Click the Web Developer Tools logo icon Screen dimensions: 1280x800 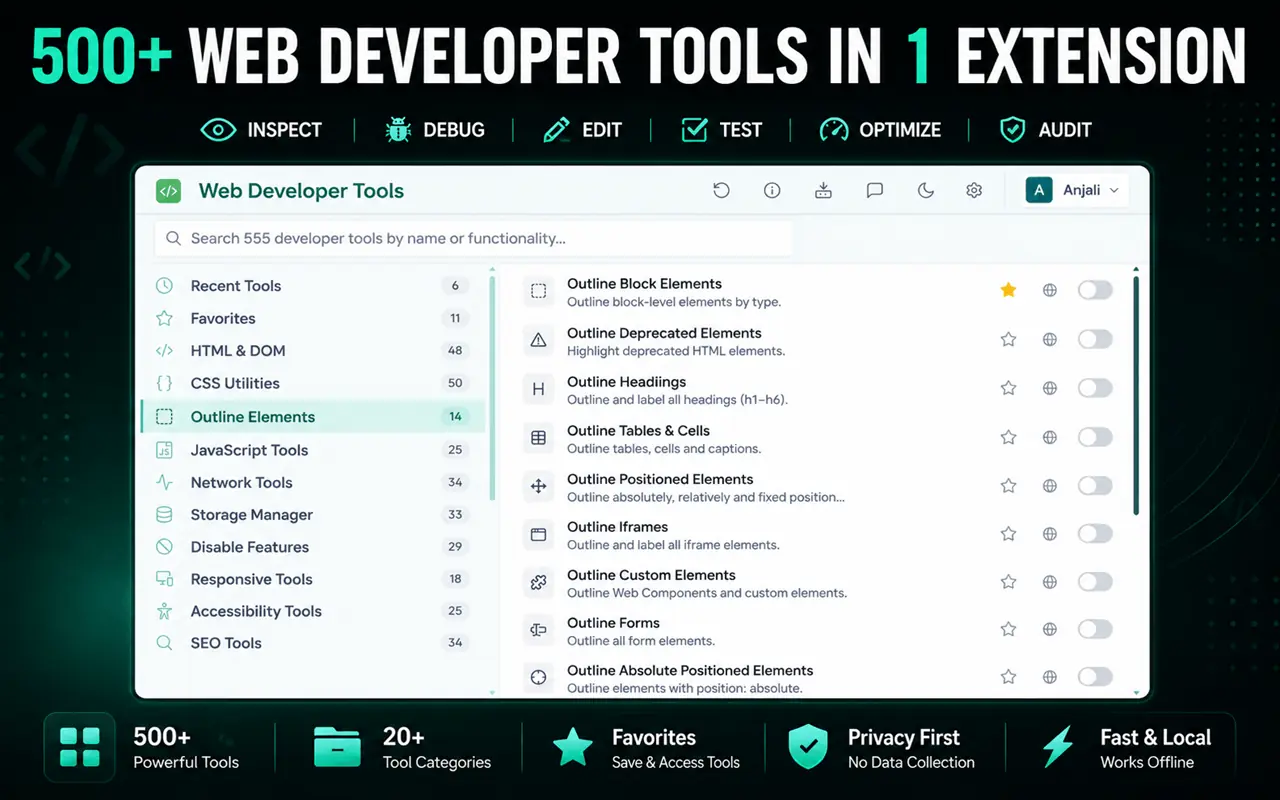click(x=168, y=191)
